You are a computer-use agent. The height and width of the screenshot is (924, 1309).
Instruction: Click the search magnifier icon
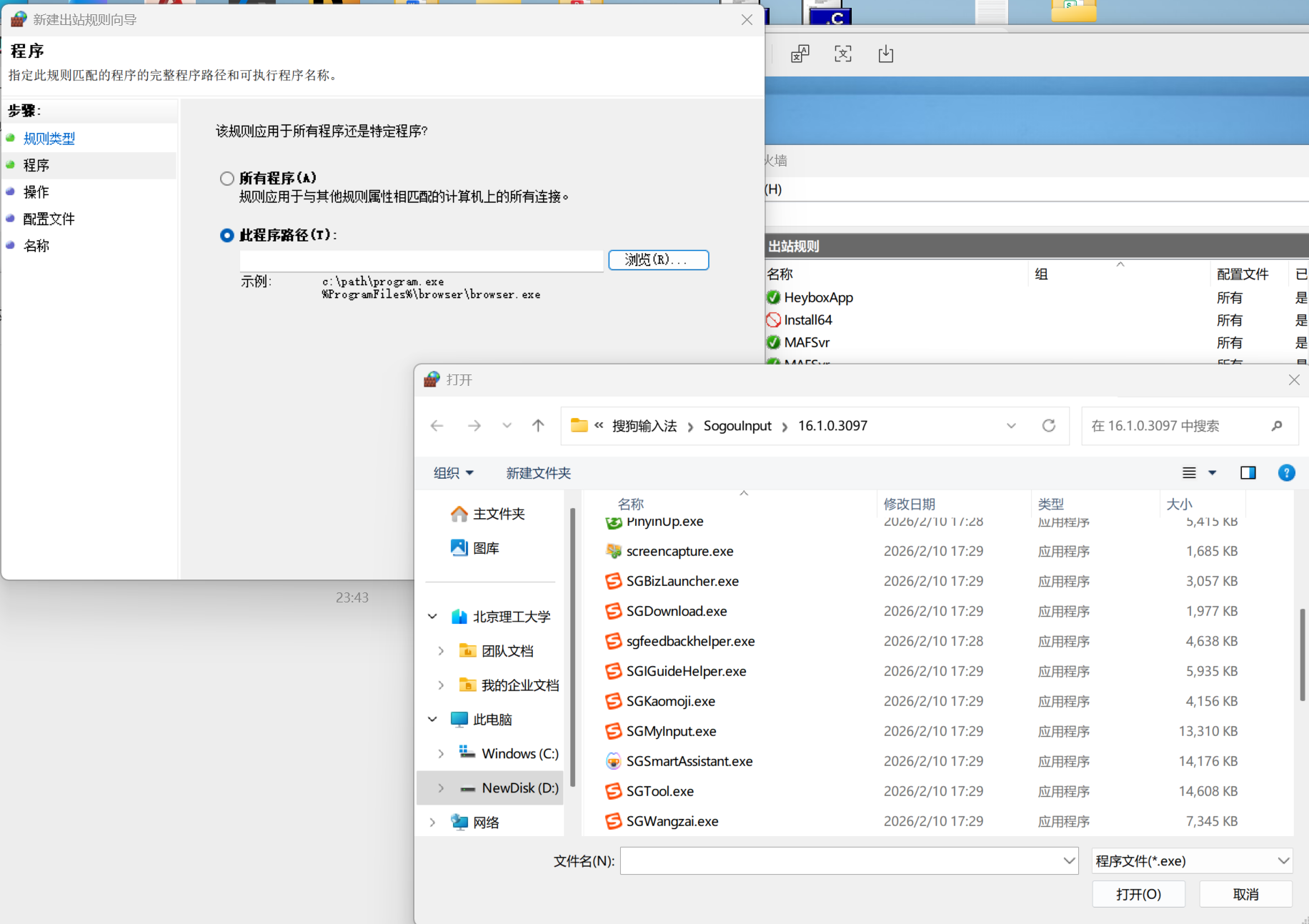[1277, 426]
